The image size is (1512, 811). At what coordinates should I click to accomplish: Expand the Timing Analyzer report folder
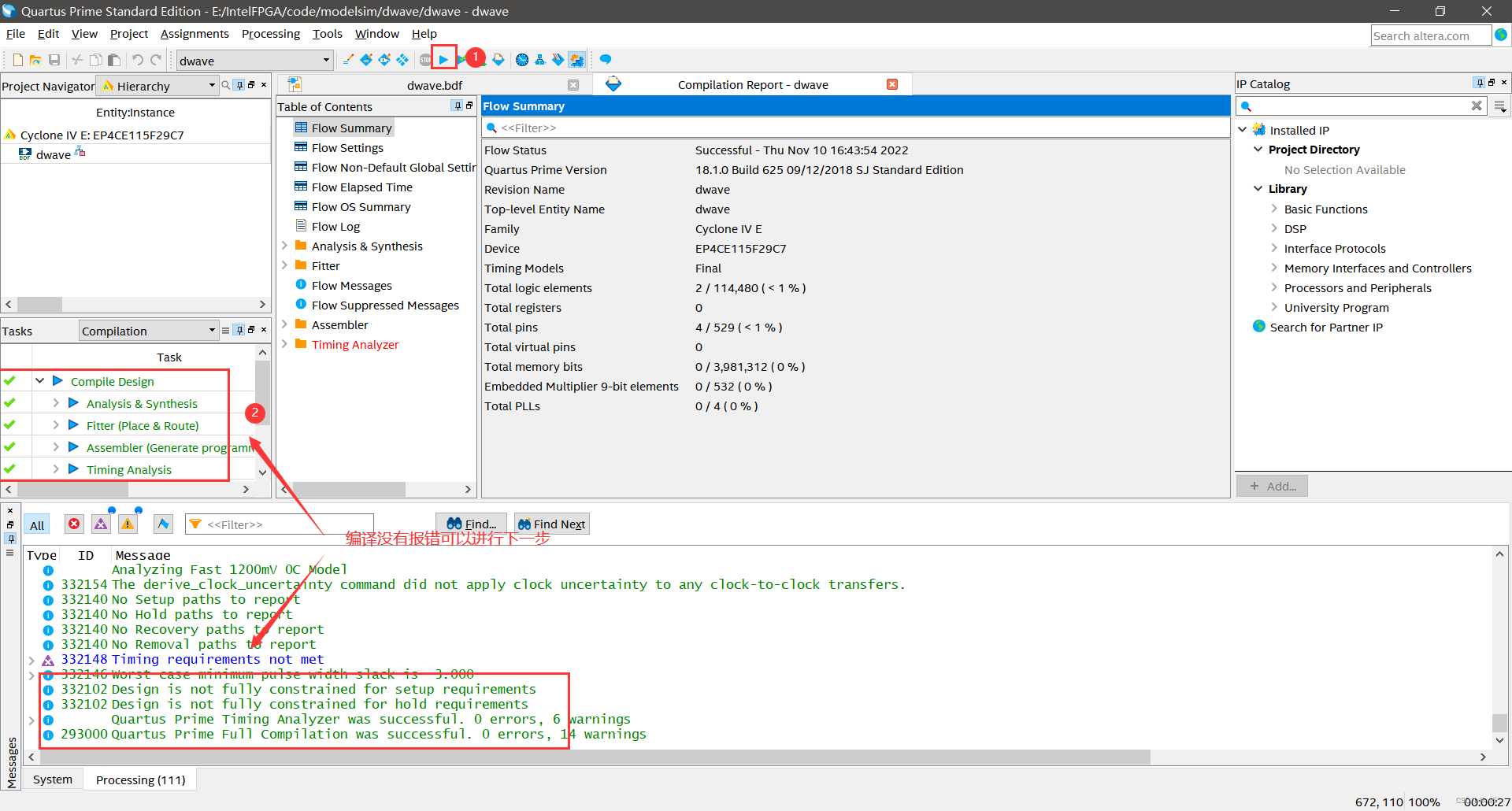[x=284, y=344]
